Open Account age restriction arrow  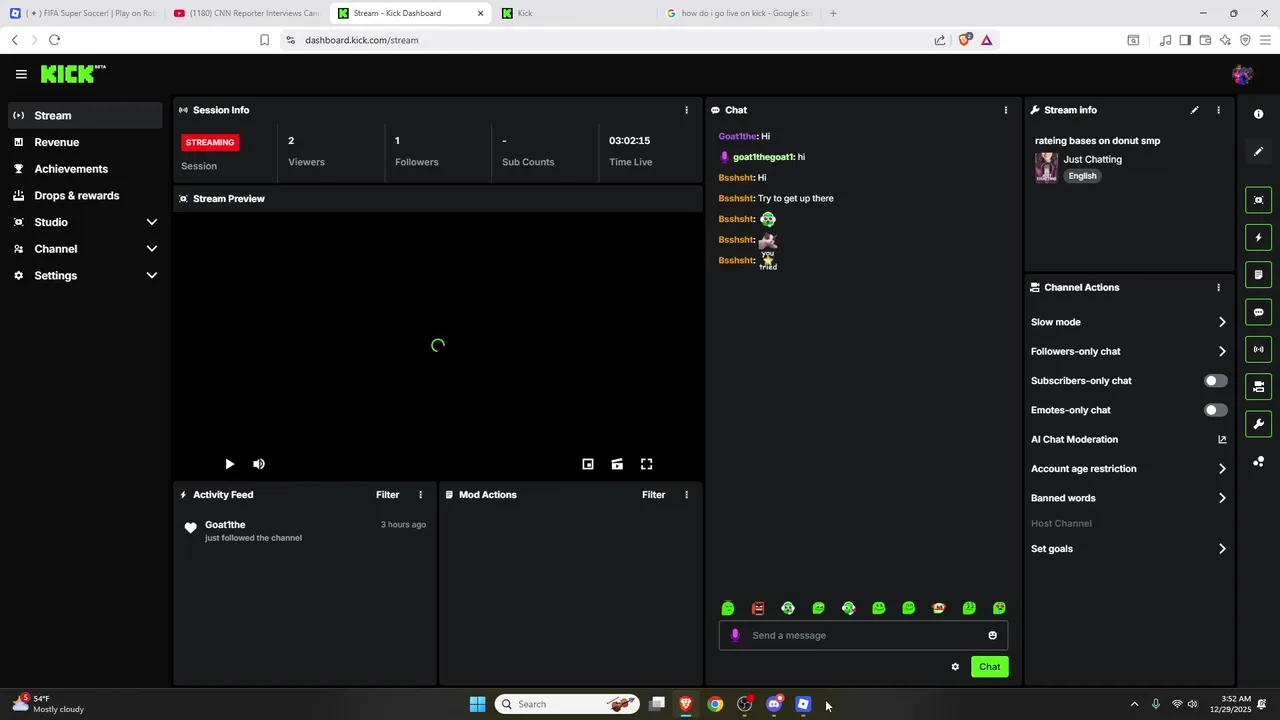tap(1222, 469)
